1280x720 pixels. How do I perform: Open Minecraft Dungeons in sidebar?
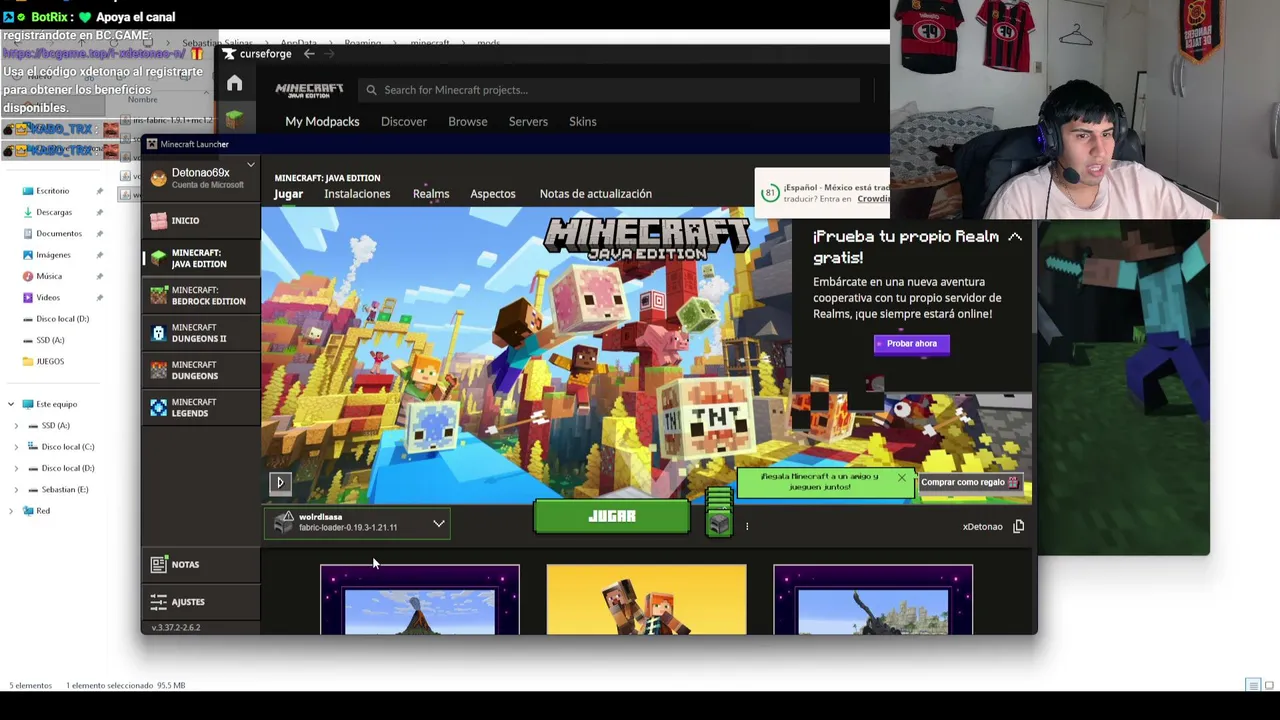click(x=200, y=370)
